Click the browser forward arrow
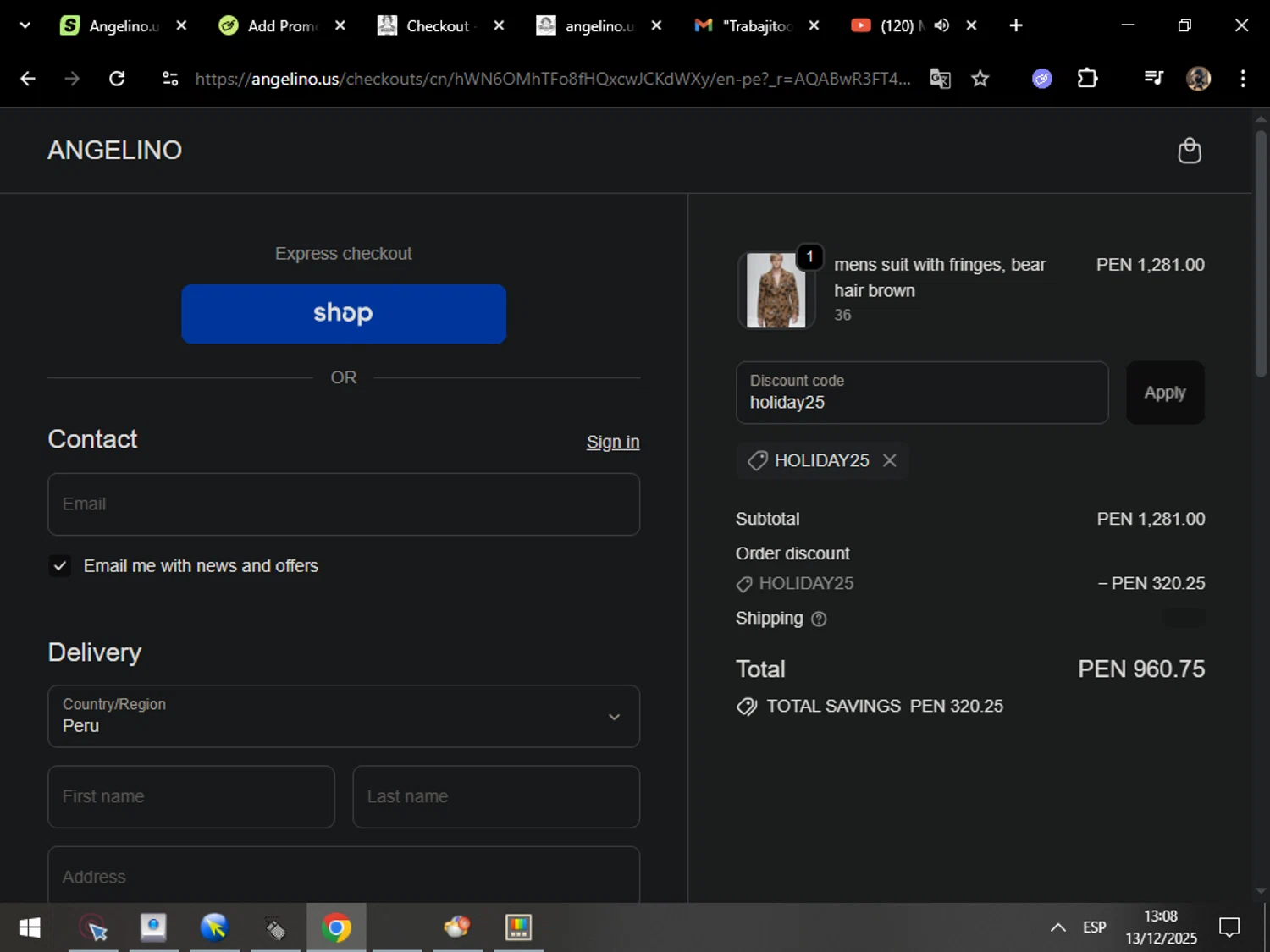The height and width of the screenshot is (952, 1270). (72, 79)
